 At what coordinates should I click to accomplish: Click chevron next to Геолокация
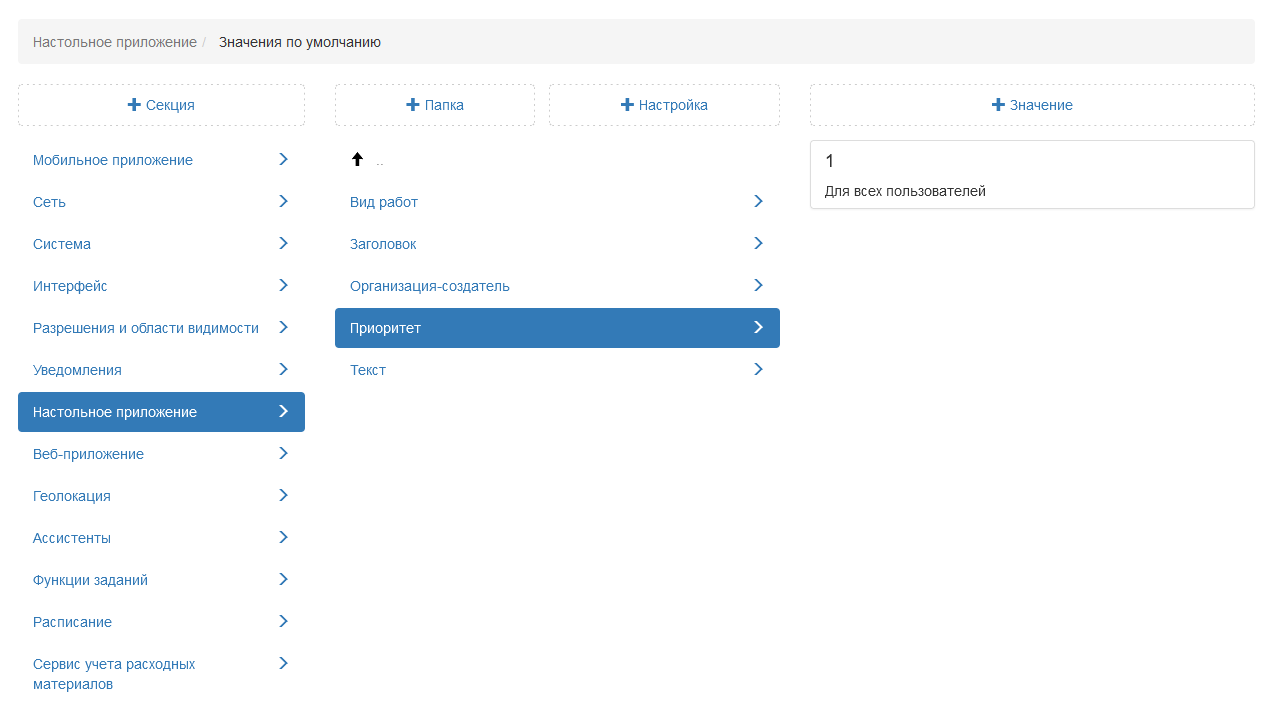283,495
